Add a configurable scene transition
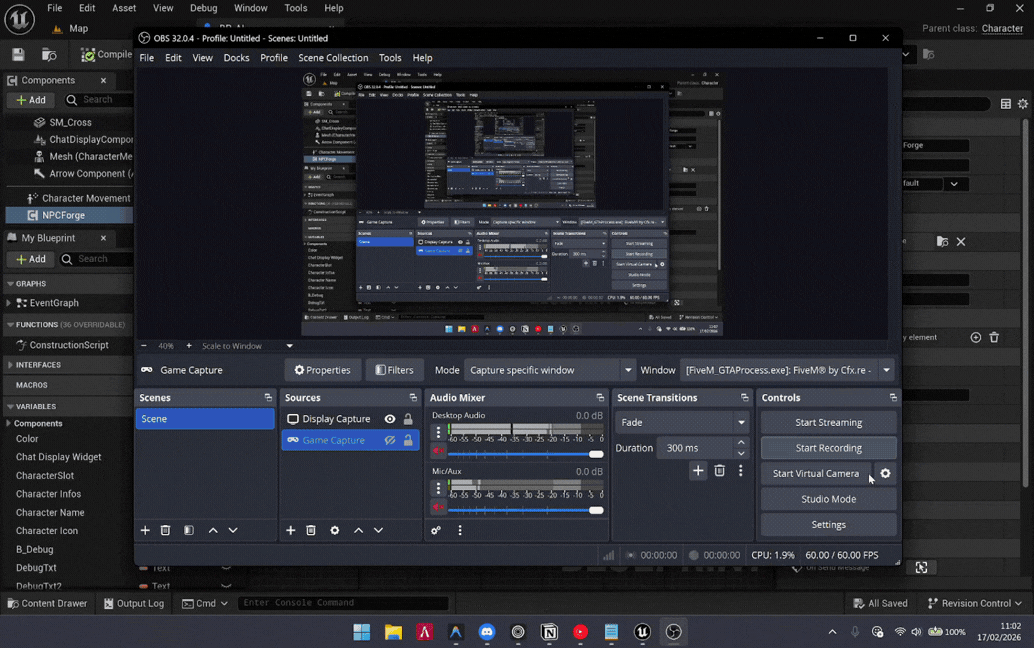The image size is (1034, 648). pos(698,471)
